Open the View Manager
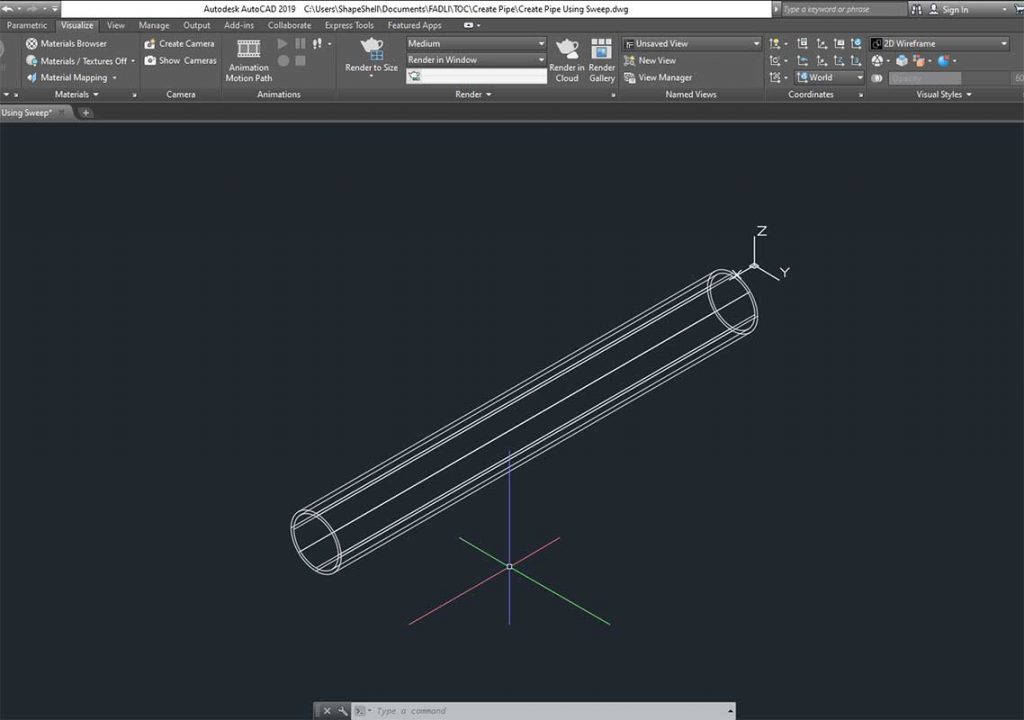Image resolution: width=1024 pixels, height=720 pixels. coord(664,77)
